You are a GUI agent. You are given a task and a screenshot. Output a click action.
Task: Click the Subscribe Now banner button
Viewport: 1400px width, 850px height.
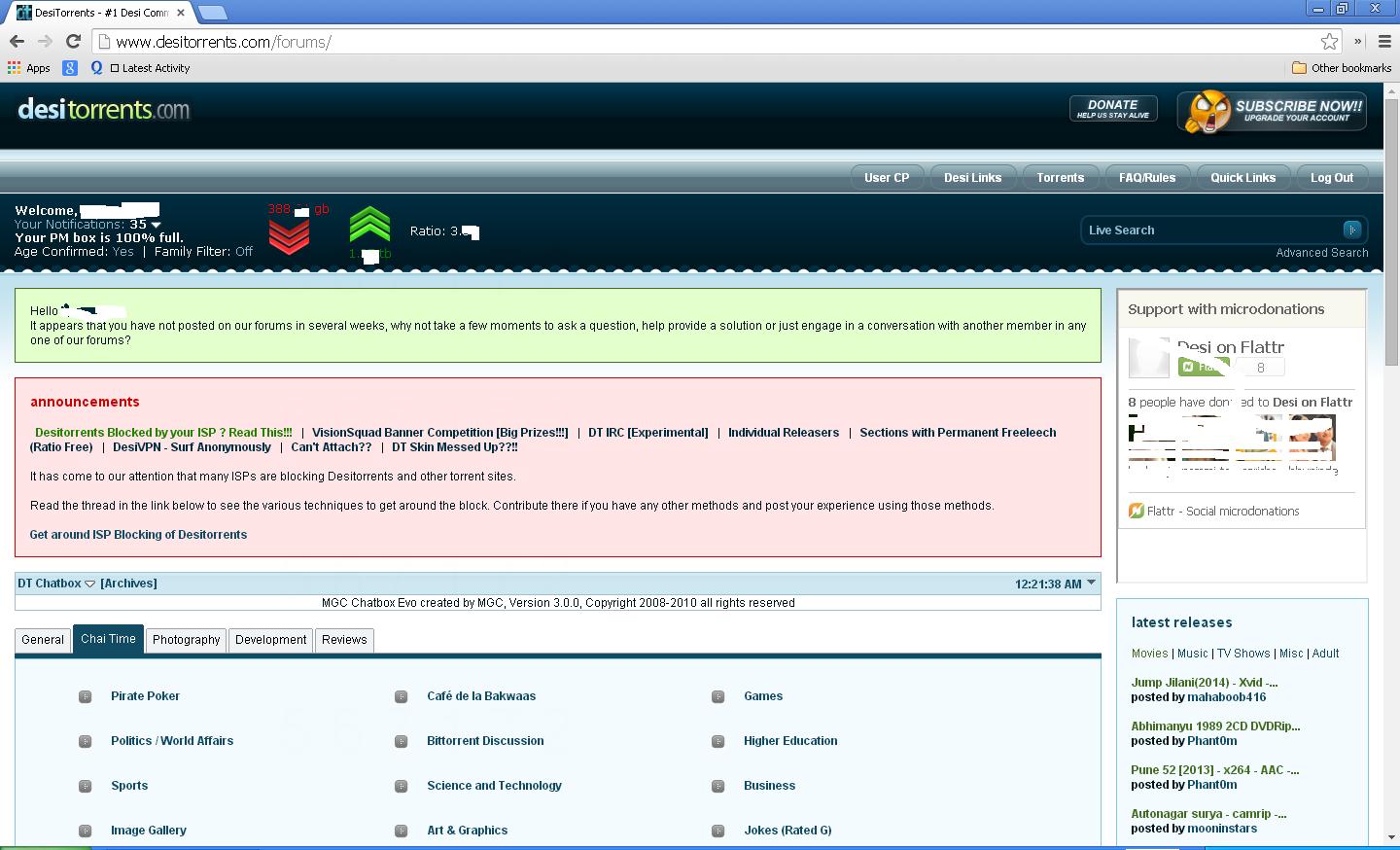click(1272, 112)
